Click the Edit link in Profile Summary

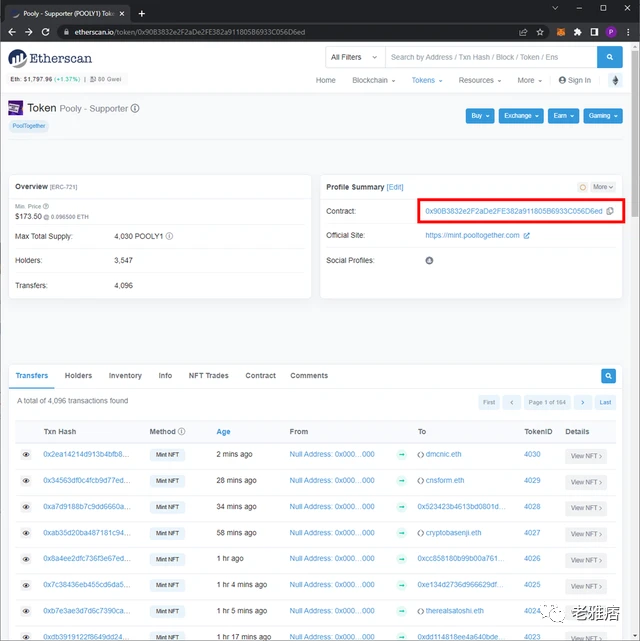click(x=395, y=187)
